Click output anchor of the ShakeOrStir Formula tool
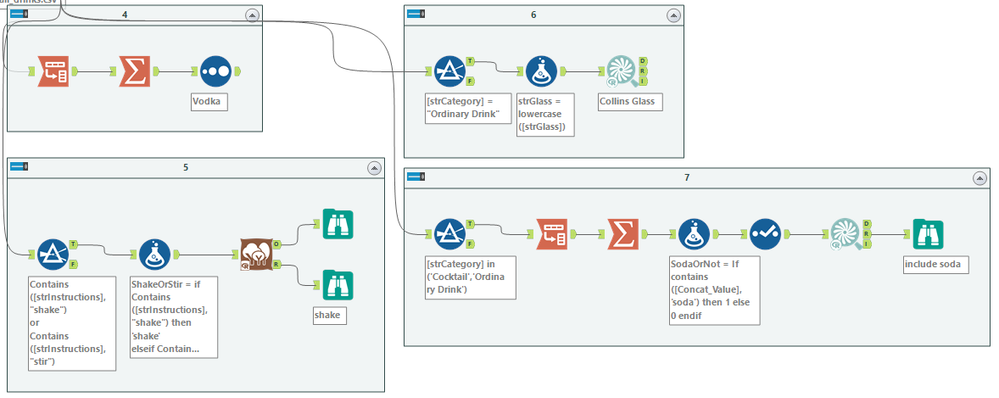This screenshot has height=398, width=999. pyautogui.click(x=175, y=255)
